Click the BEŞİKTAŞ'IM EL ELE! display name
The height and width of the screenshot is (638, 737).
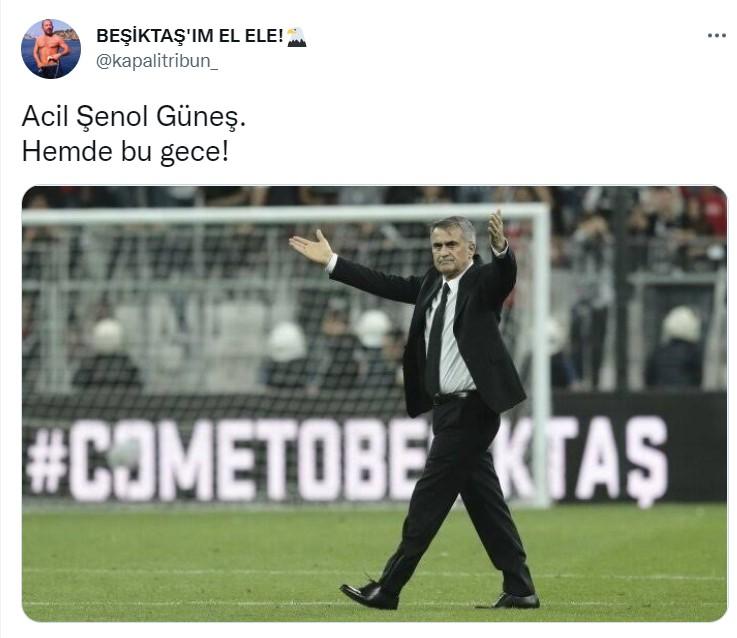point(190,36)
